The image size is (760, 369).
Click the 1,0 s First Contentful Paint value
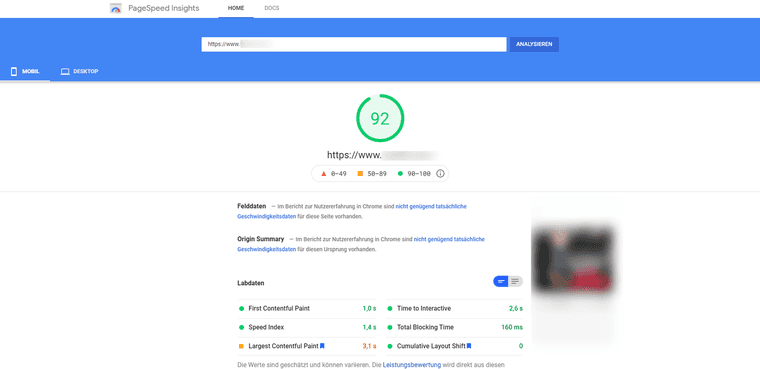(x=369, y=308)
